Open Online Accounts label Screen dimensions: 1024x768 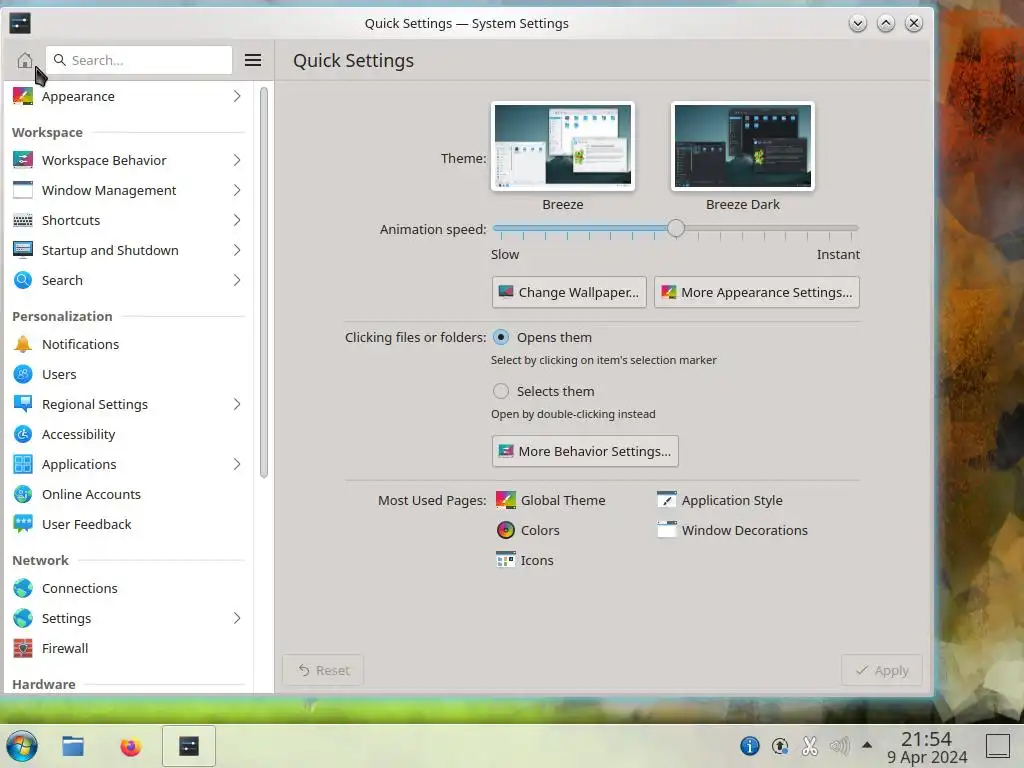tap(91, 494)
